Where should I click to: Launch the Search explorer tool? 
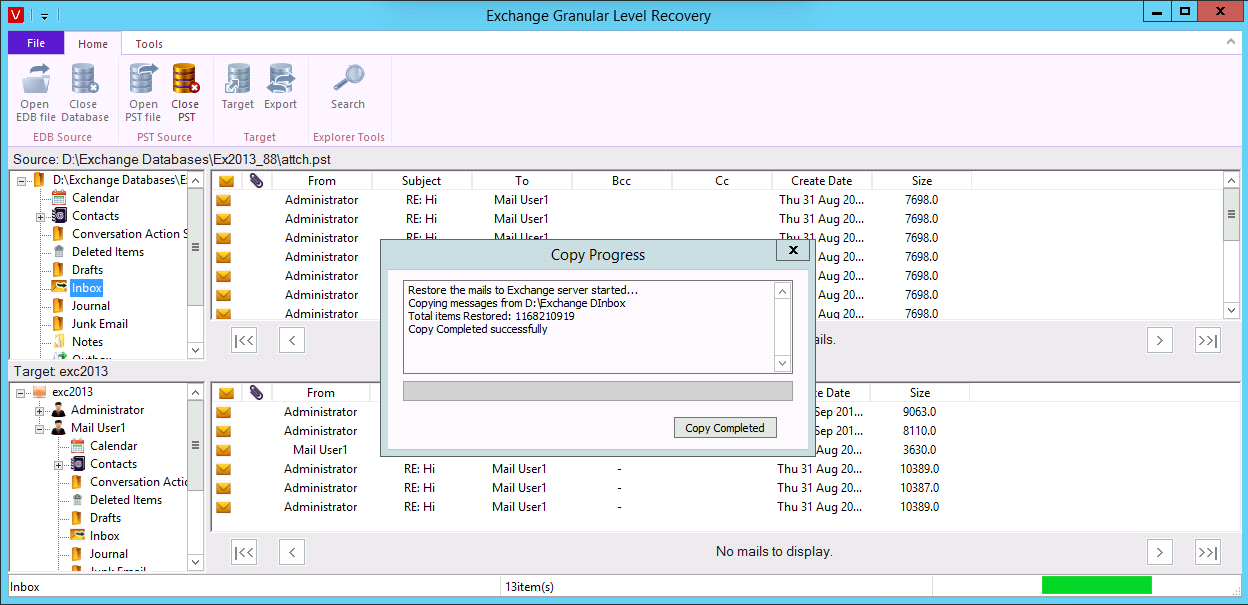pos(348,87)
